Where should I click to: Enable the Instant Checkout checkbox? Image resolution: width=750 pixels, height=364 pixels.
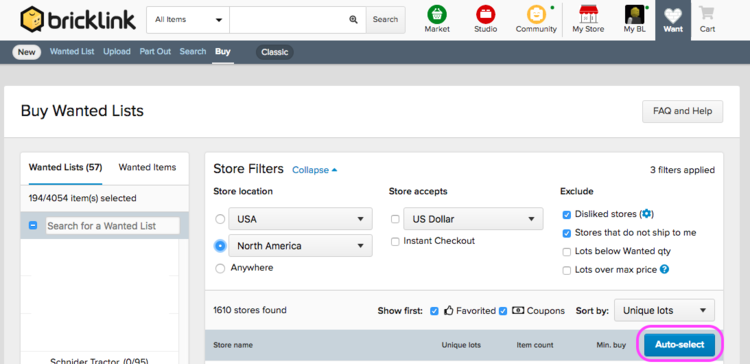pos(395,242)
